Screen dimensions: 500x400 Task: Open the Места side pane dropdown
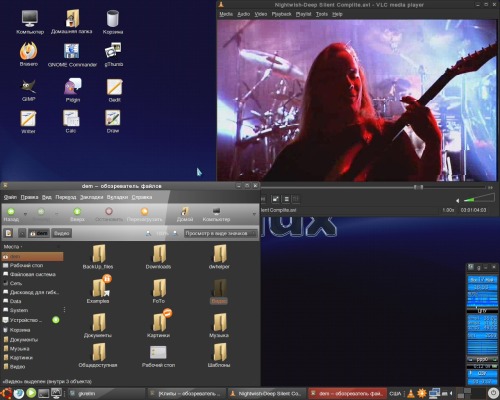point(13,247)
